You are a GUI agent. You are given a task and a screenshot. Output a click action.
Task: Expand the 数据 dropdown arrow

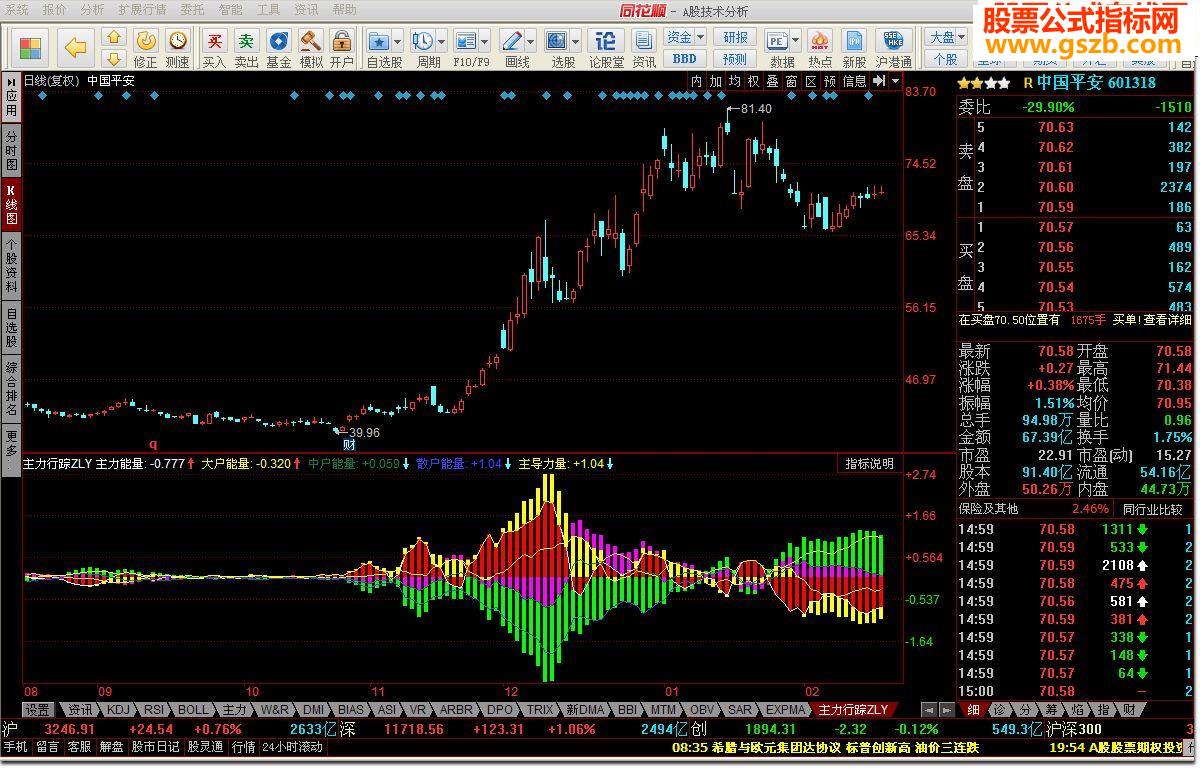tap(795, 41)
